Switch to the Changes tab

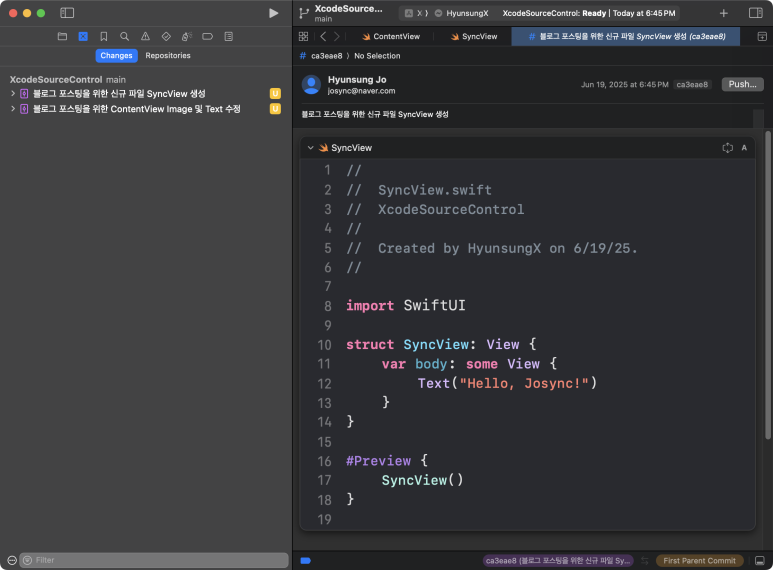coord(116,56)
